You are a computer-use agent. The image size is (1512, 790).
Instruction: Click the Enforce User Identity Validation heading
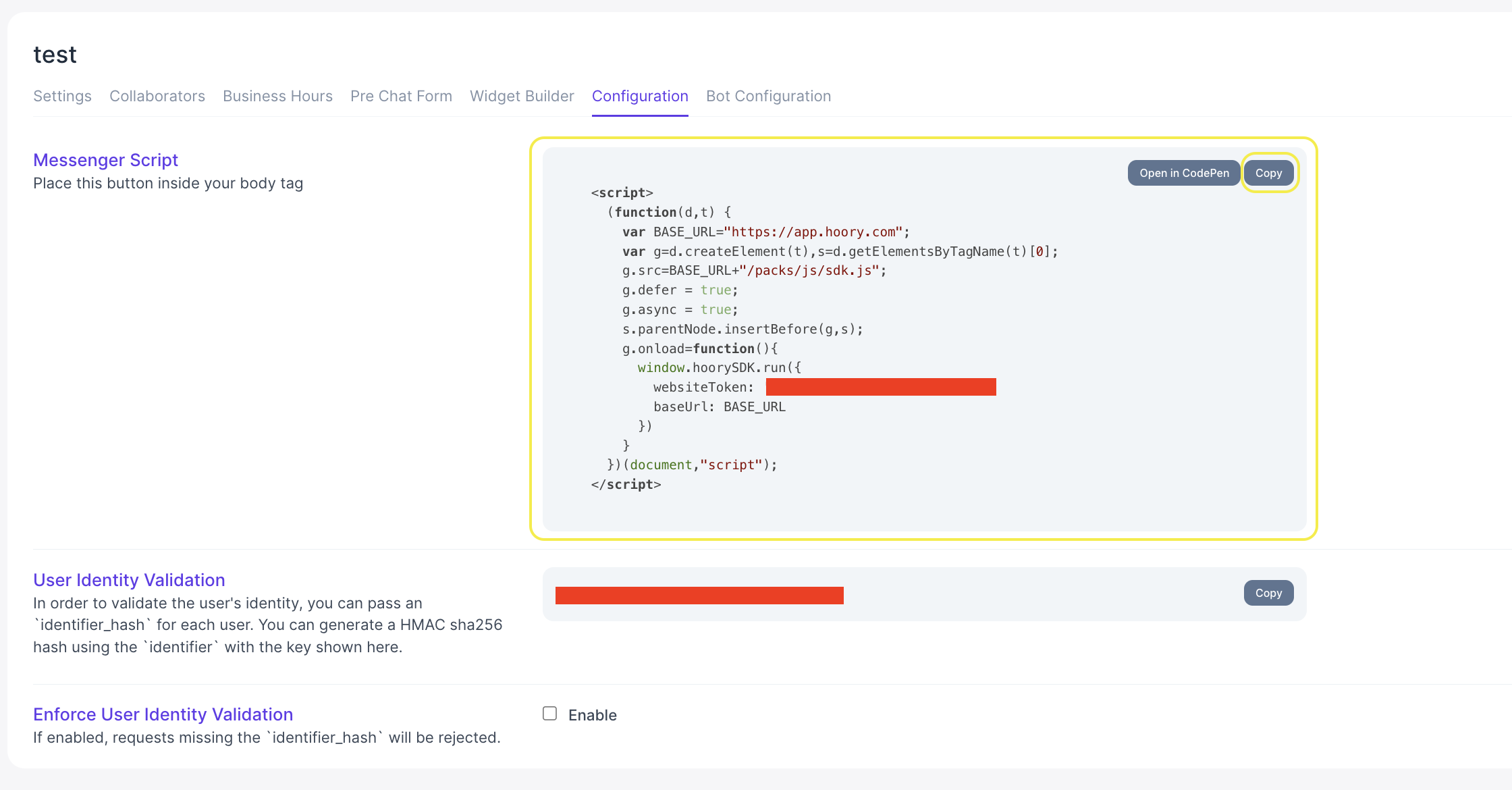[x=163, y=714]
